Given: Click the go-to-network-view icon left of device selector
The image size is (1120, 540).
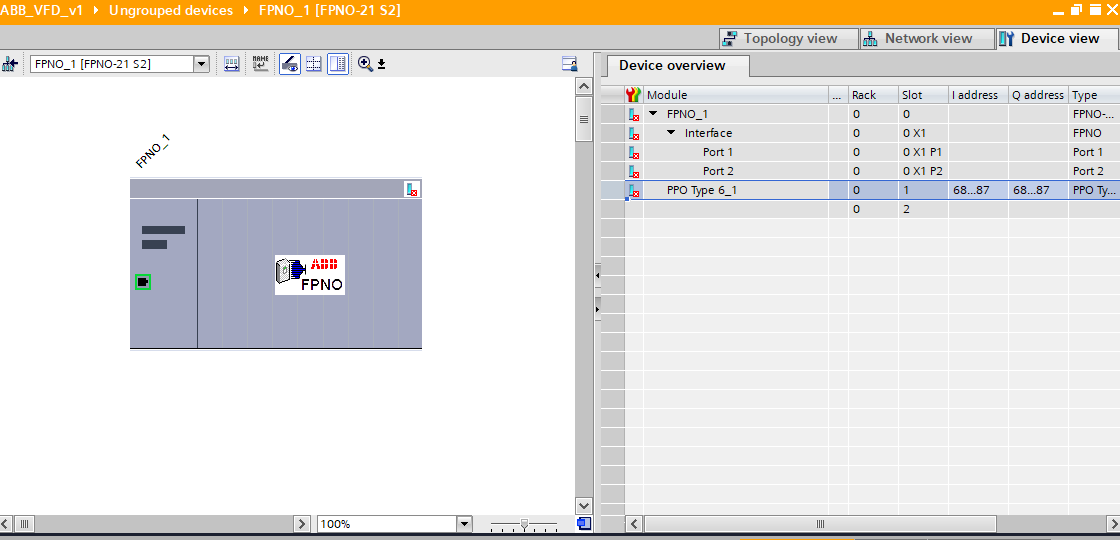Looking at the screenshot, I should pos(10,64).
